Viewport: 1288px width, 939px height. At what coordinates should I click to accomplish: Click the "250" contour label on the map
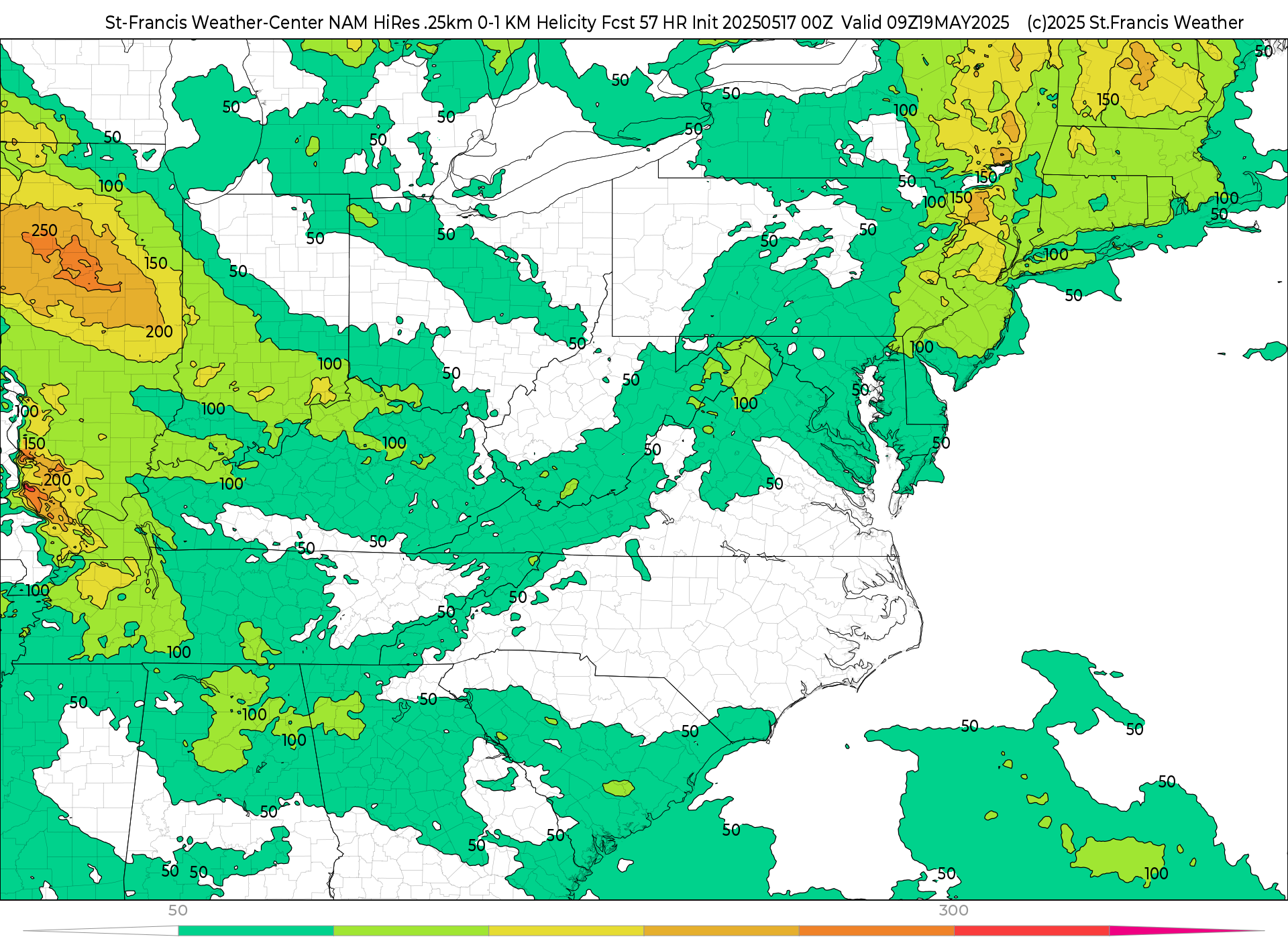point(44,230)
